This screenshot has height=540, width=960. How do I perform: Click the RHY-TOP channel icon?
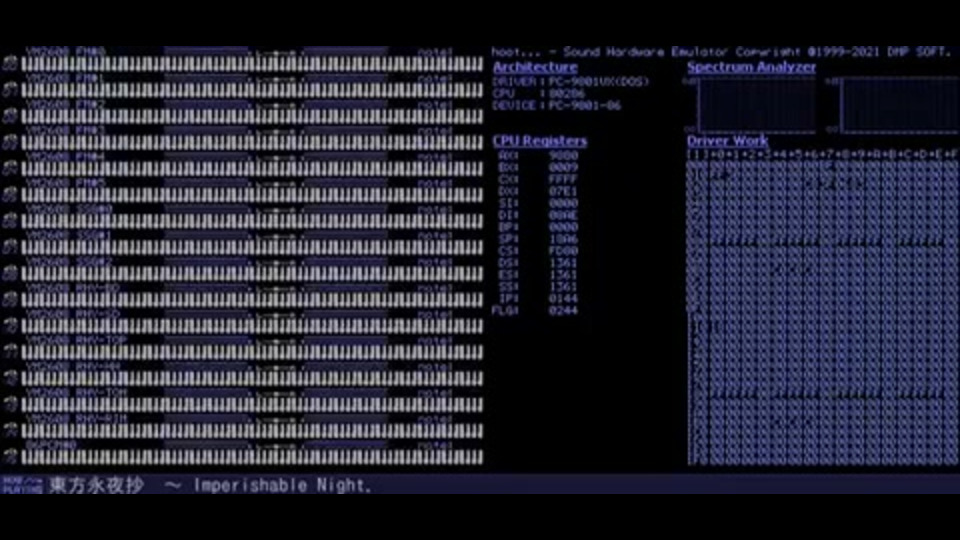coord(10,351)
